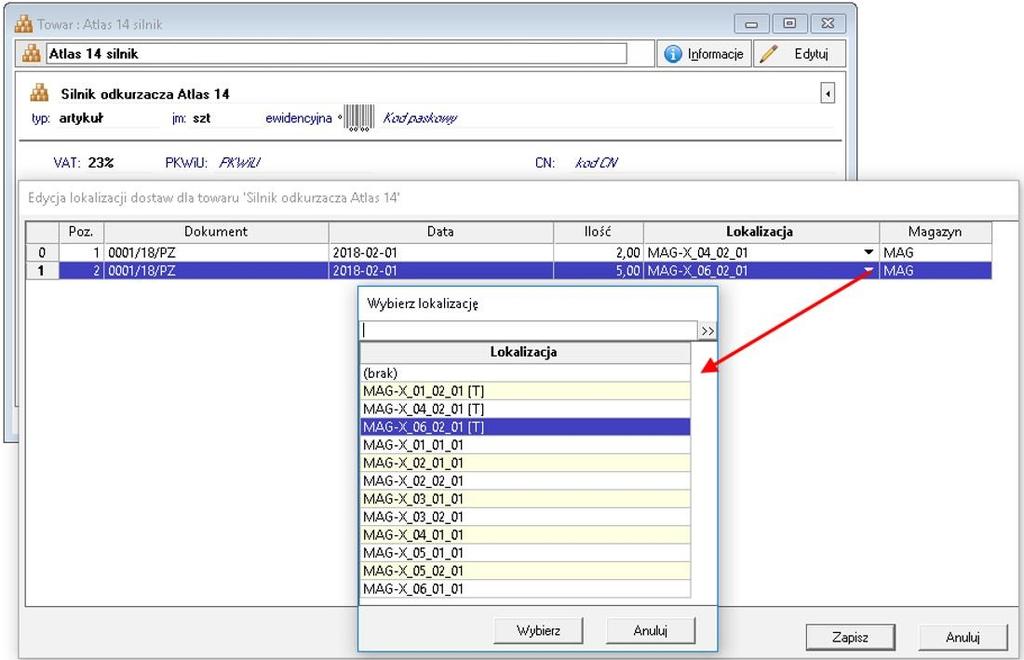The image size is (1024, 660).
Task: Click the Lokalizacja header in the popup list
Action: click(x=524, y=352)
